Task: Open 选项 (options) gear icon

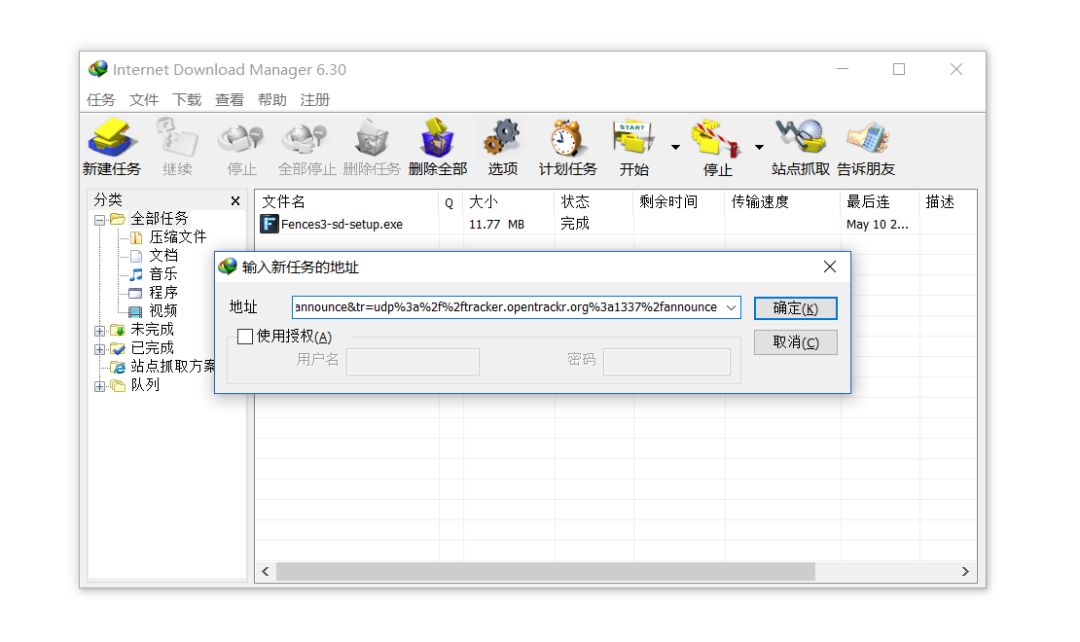Action: [x=502, y=138]
